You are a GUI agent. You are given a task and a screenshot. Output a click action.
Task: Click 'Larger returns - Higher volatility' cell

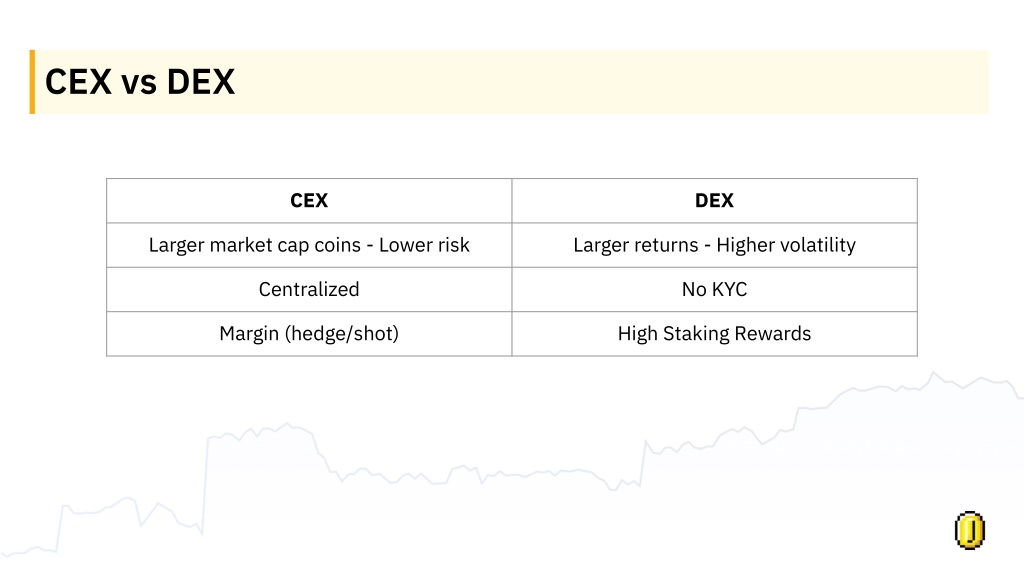[714, 245]
